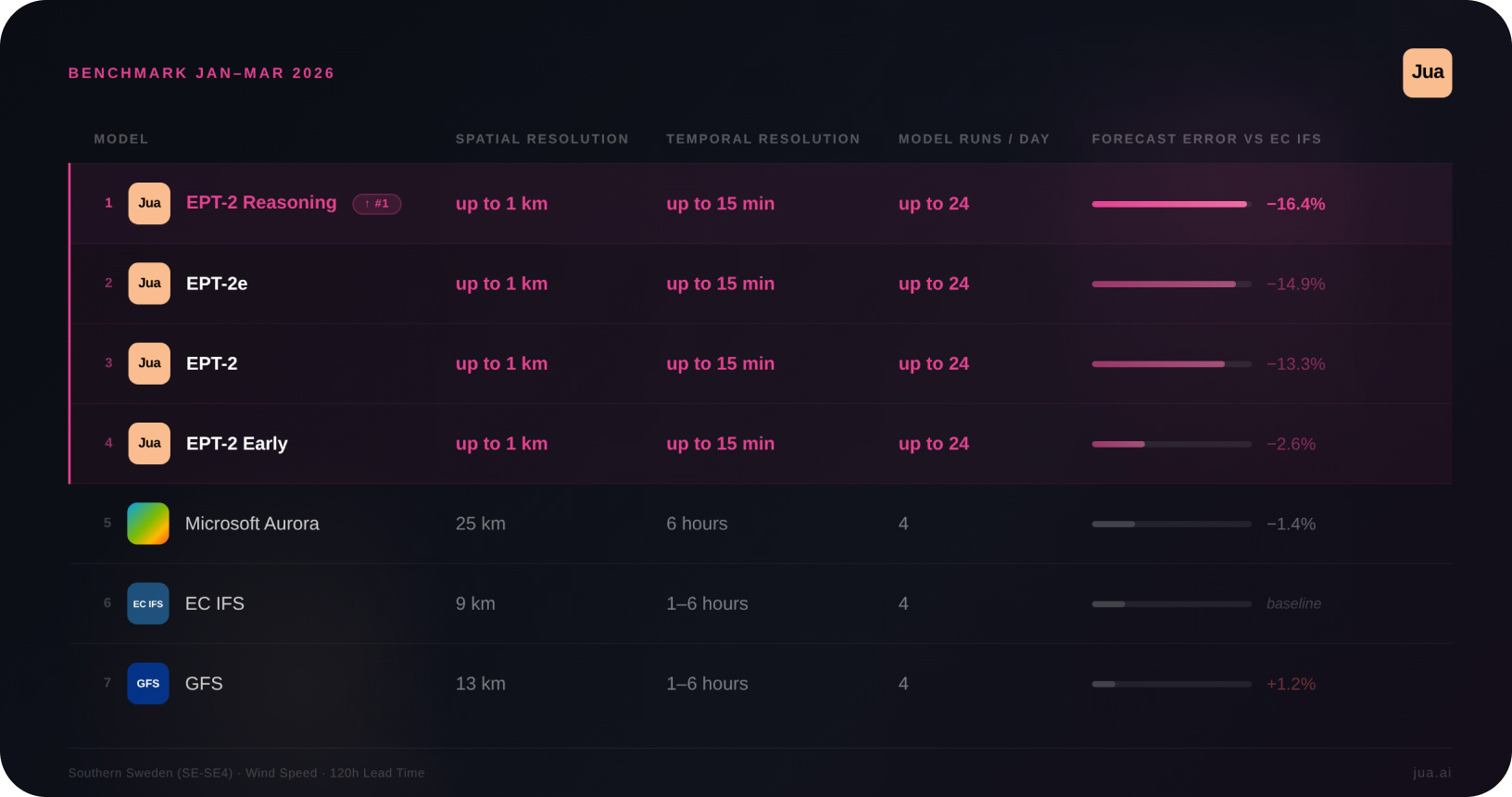Select the Microsoft Aurora model name
This screenshot has width=1512, height=797.
[x=252, y=524]
